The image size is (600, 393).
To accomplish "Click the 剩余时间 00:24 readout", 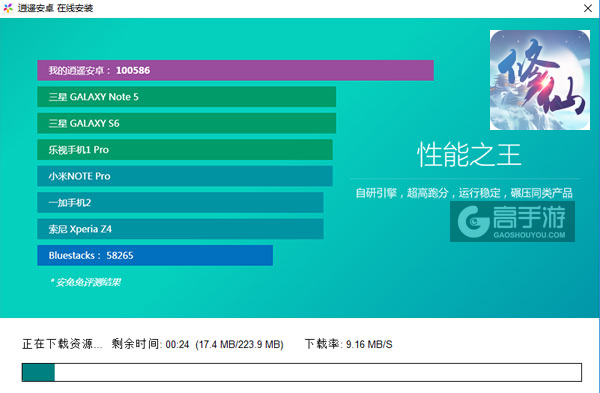I will [150, 344].
